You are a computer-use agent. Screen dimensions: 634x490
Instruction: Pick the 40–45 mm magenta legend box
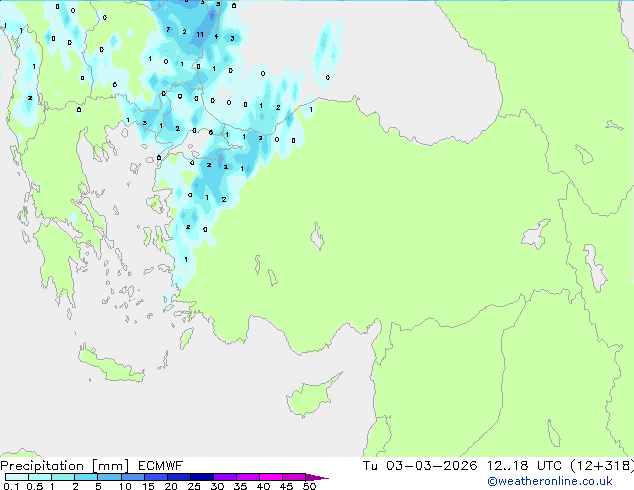(271, 477)
